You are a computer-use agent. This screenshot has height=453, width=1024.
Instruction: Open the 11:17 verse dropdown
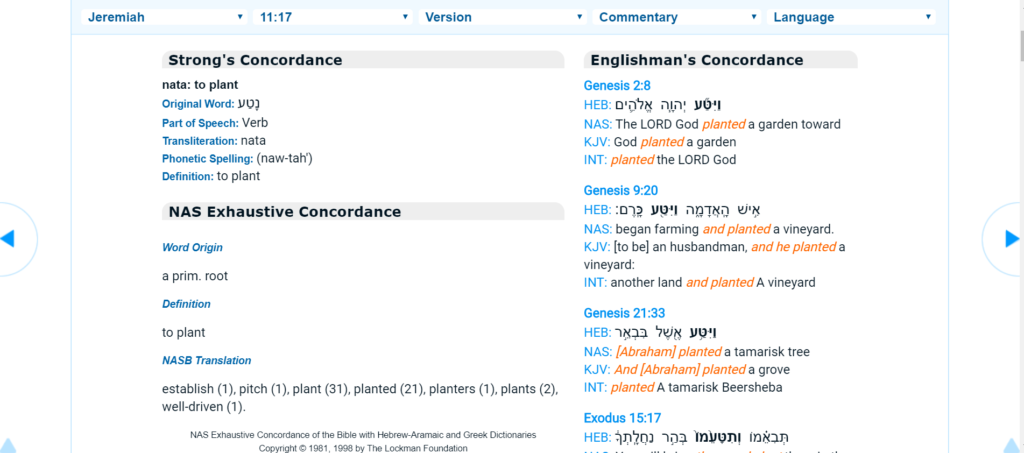(x=334, y=17)
